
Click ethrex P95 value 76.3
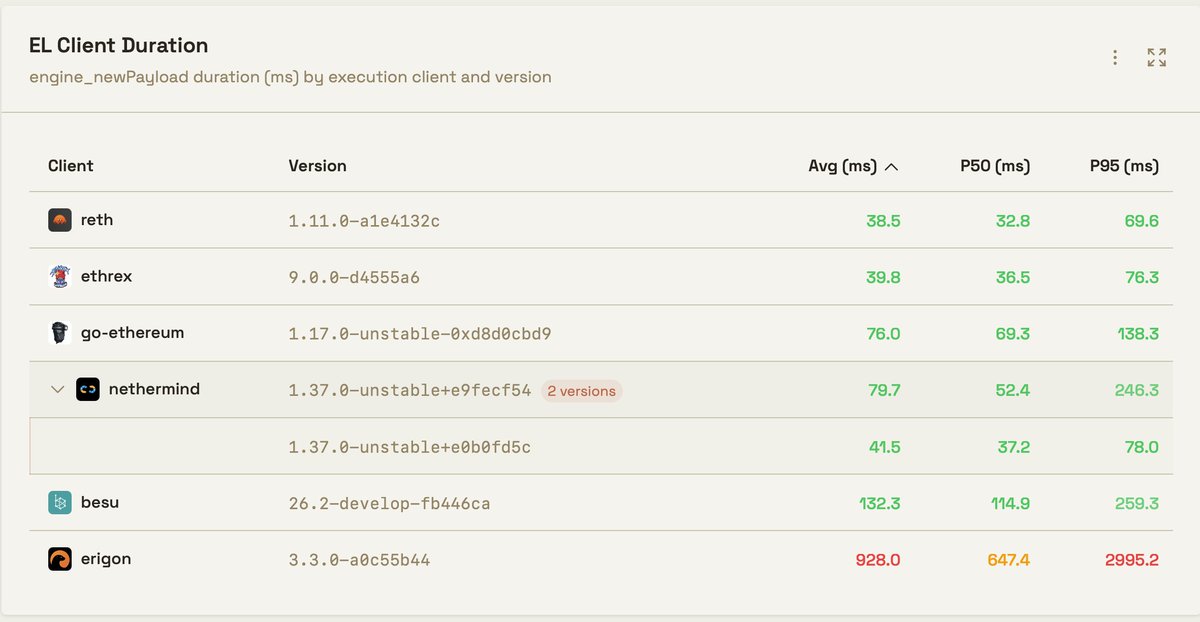pos(1142,277)
